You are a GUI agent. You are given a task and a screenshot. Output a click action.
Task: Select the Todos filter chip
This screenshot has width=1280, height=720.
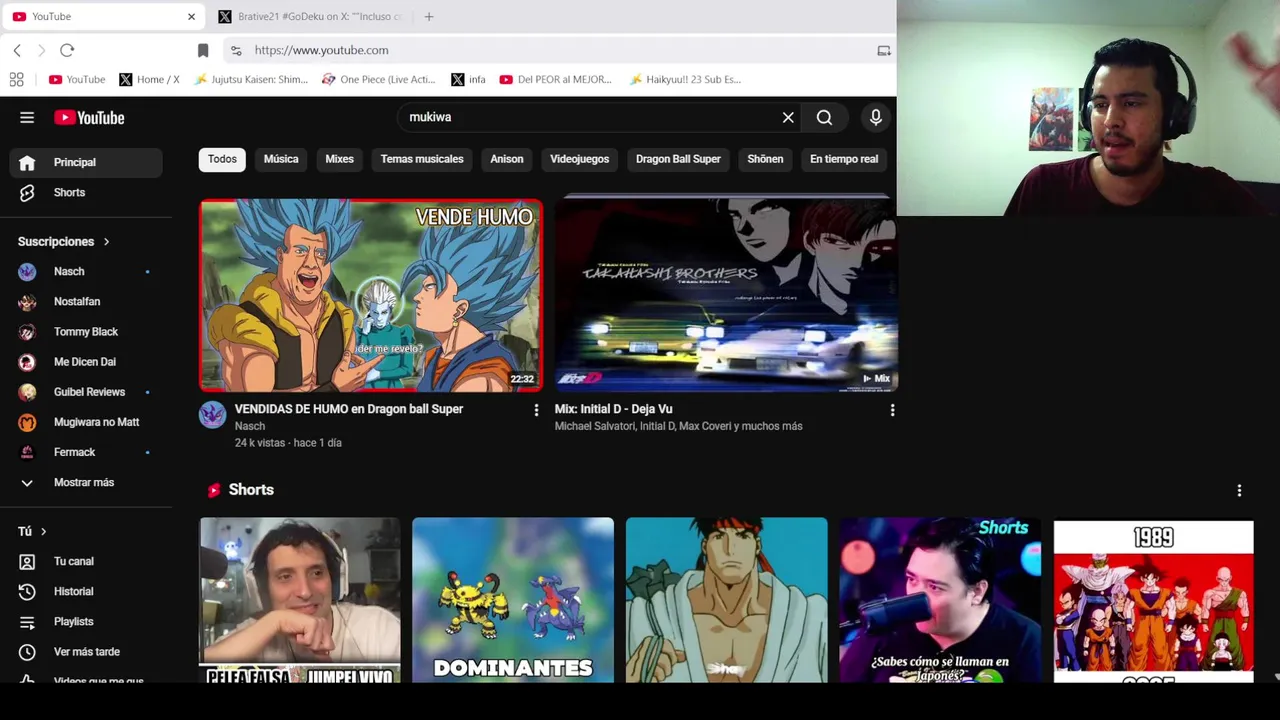pos(222,159)
